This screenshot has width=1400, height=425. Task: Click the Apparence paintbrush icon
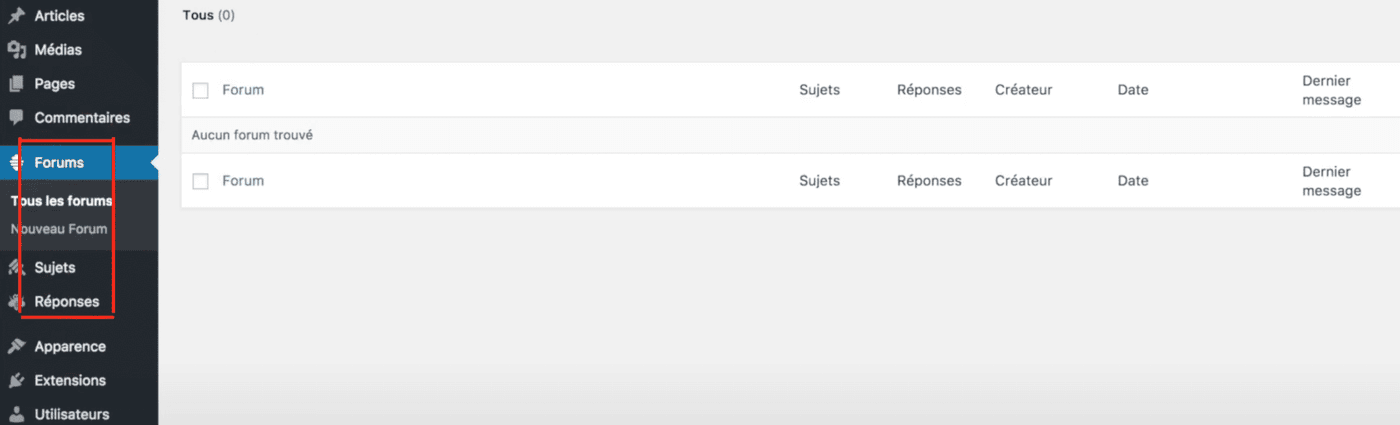click(x=16, y=347)
